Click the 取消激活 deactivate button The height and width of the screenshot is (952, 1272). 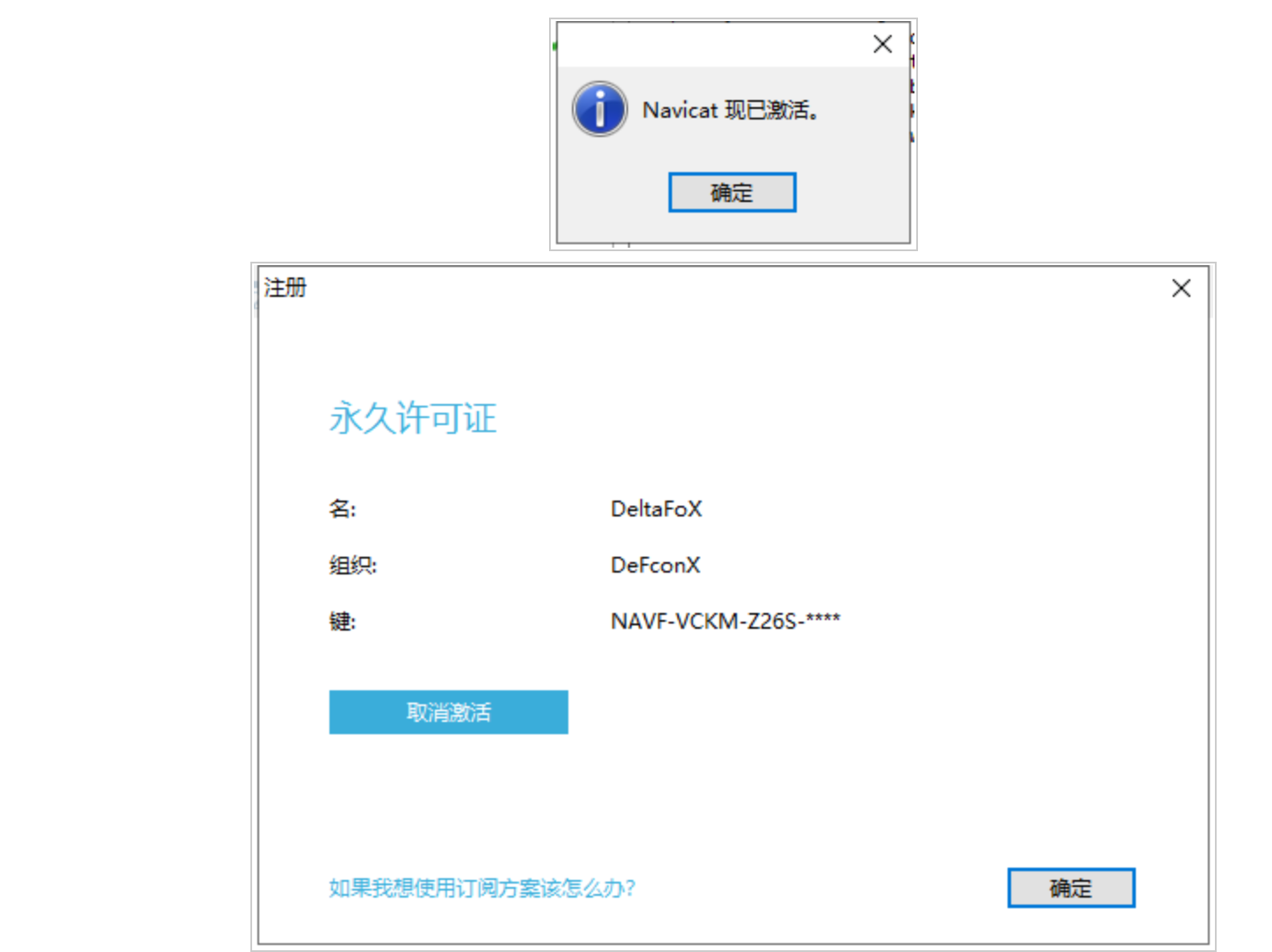tap(448, 711)
